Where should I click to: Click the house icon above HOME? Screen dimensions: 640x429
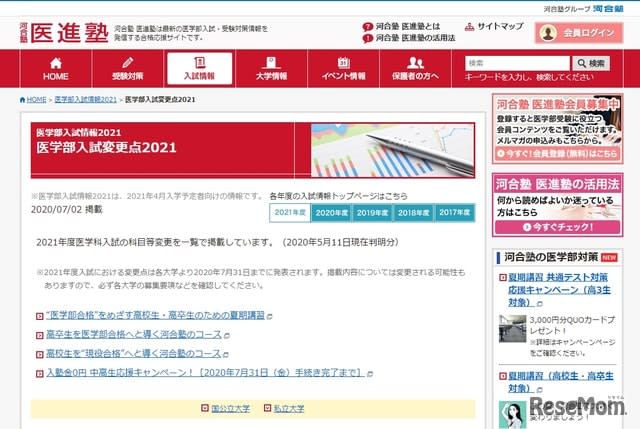[56, 63]
